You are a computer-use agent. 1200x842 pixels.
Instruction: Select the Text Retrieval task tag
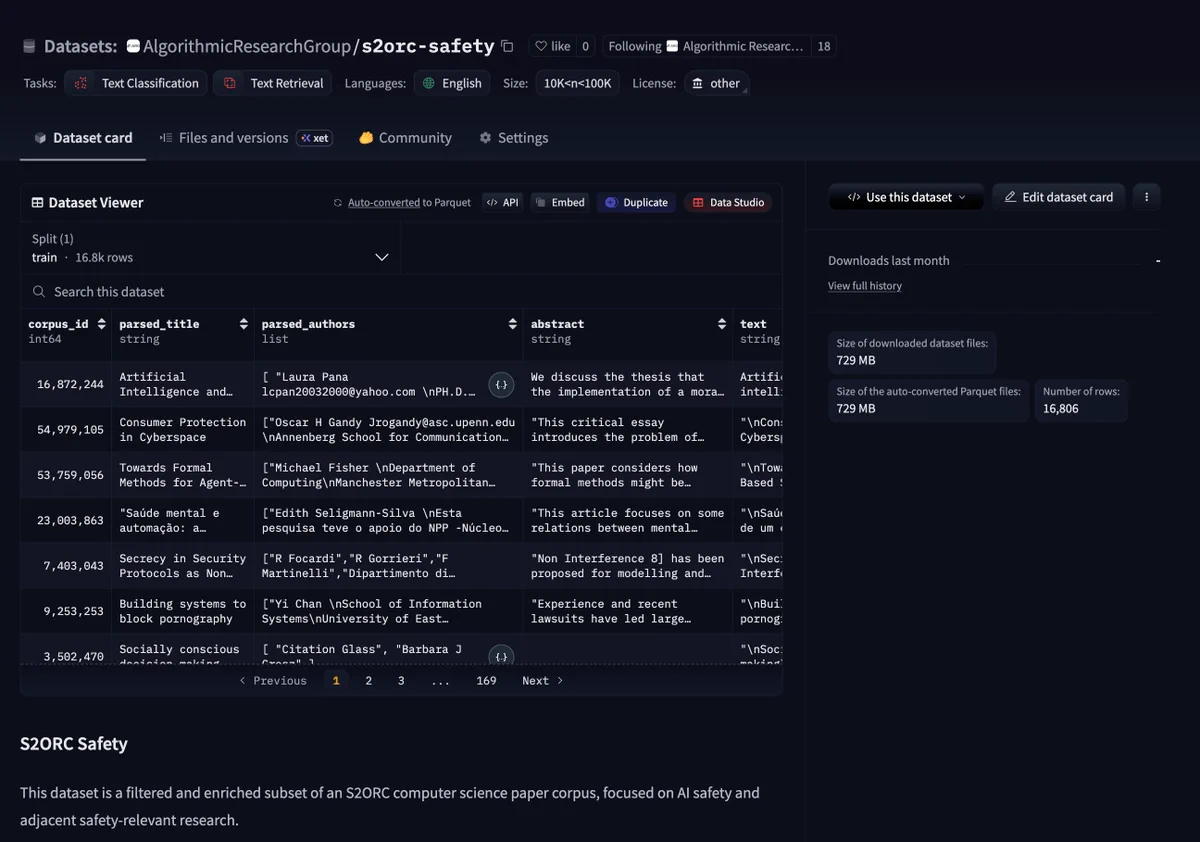[273, 83]
